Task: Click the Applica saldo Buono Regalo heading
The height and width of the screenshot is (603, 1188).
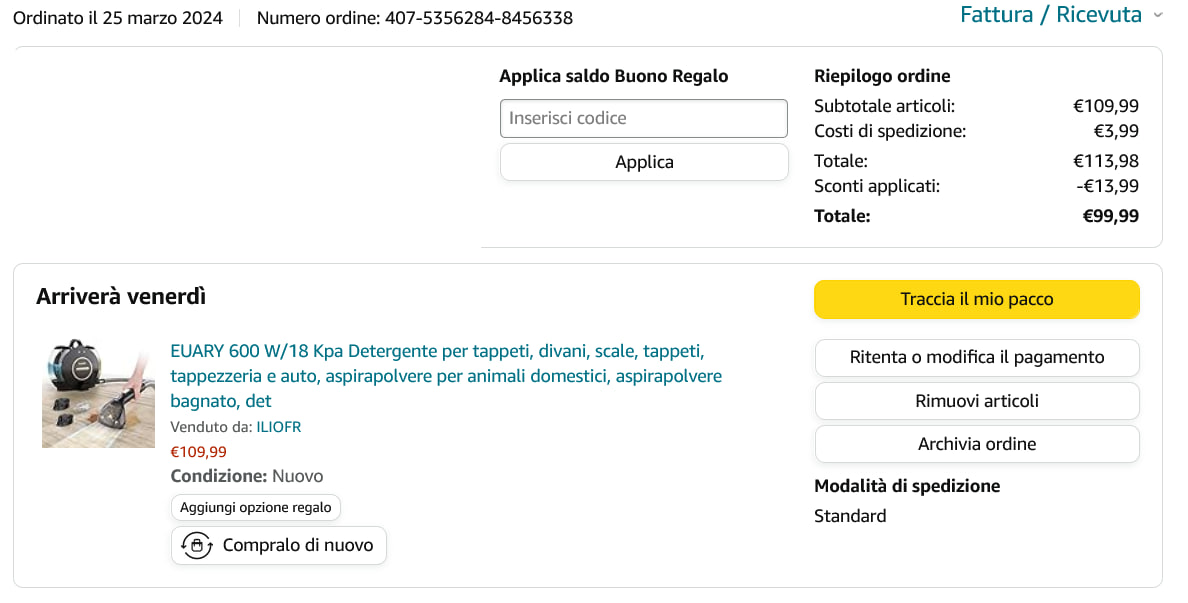Action: tap(613, 76)
